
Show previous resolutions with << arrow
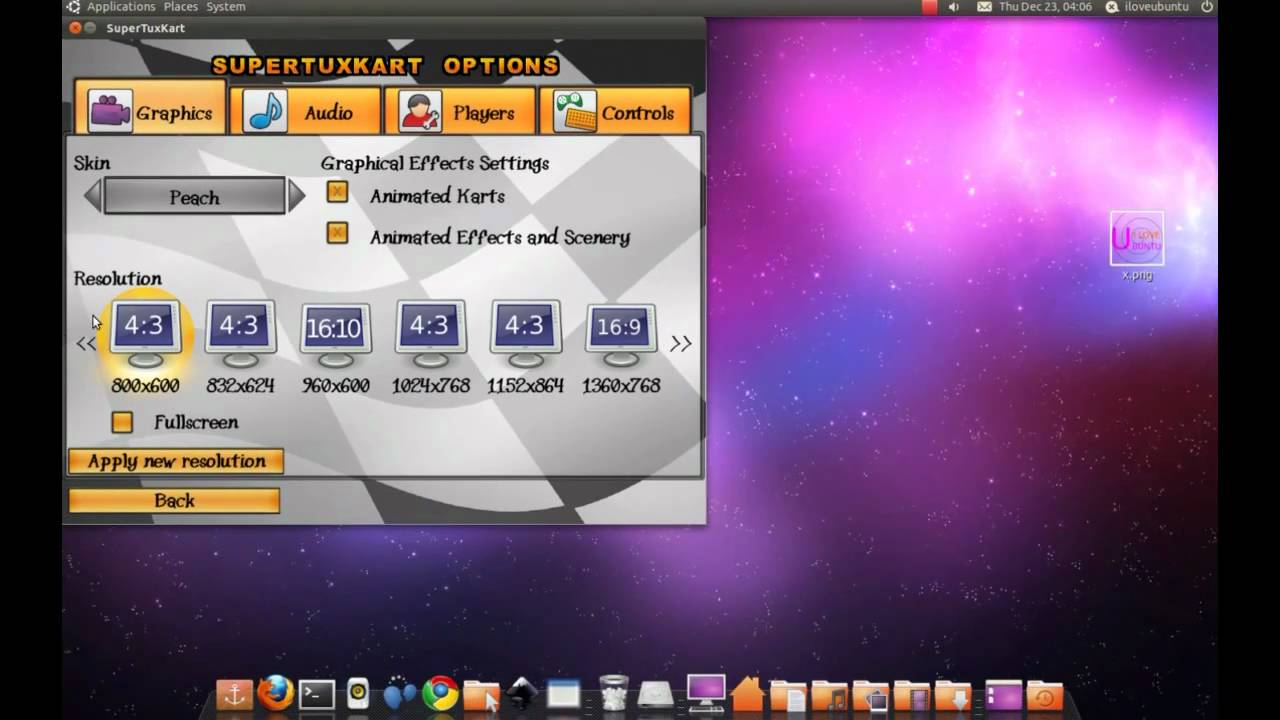point(86,344)
